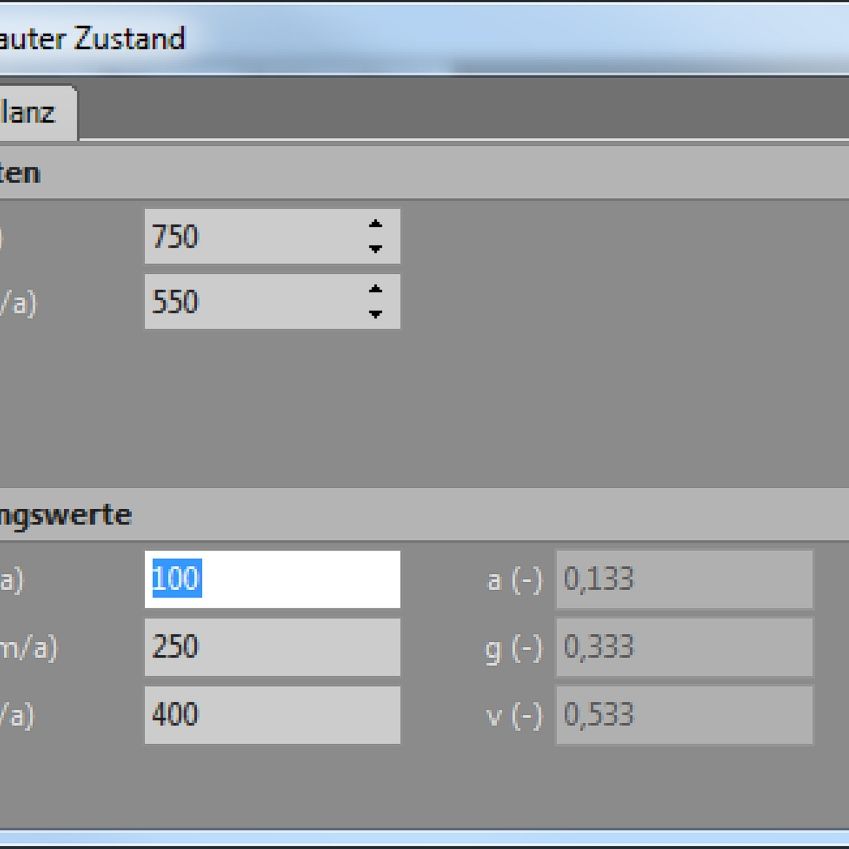Viewport: 849px width, 849px height.
Task: Click the section header ending in 'ten'
Action: click(x=20, y=173)
